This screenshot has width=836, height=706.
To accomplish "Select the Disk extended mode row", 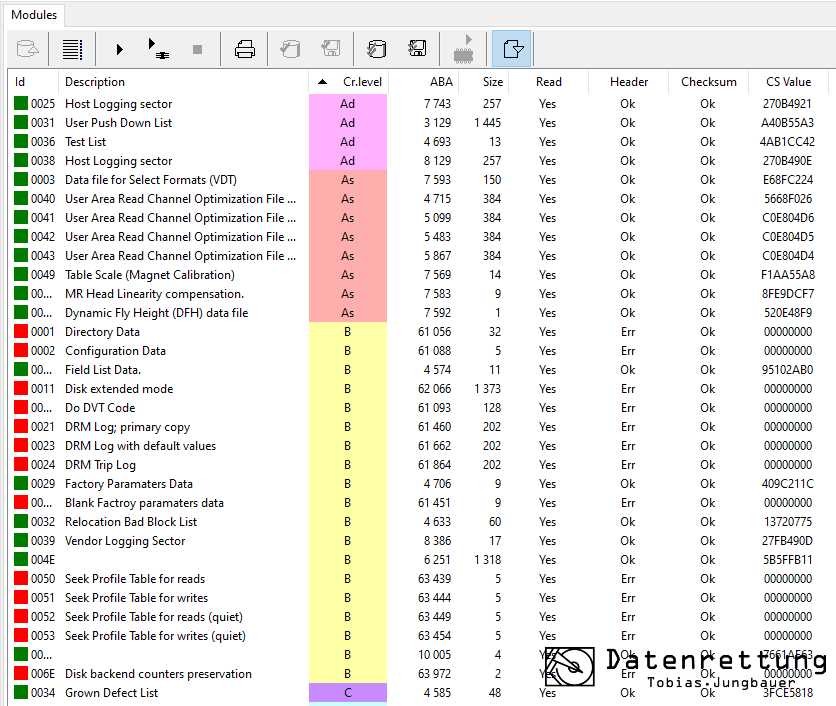I will [x=419, y=389].
